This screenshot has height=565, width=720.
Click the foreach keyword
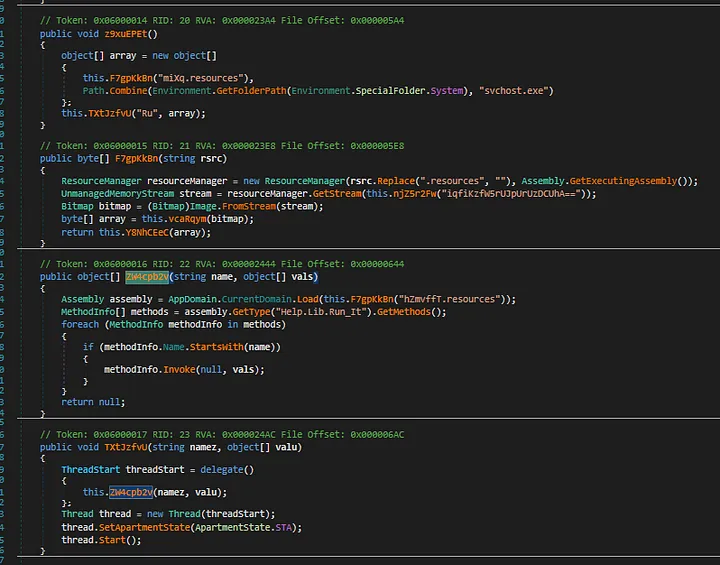[x=80, y=325]
